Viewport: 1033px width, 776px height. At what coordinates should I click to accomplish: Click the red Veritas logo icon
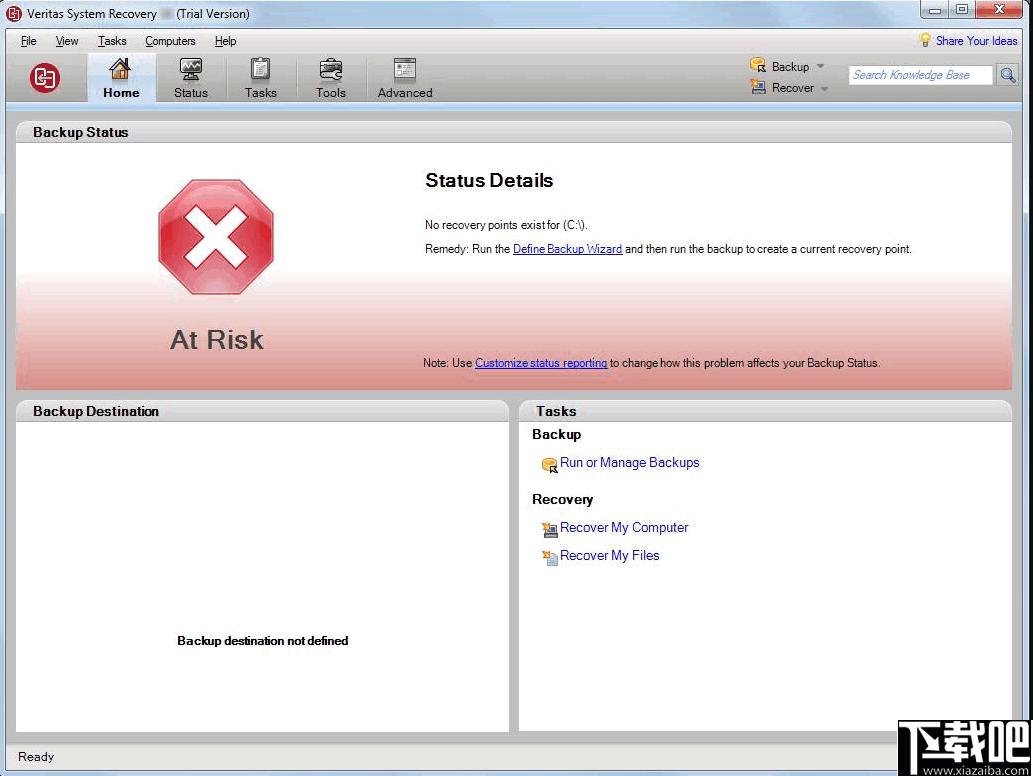(45, 78)
